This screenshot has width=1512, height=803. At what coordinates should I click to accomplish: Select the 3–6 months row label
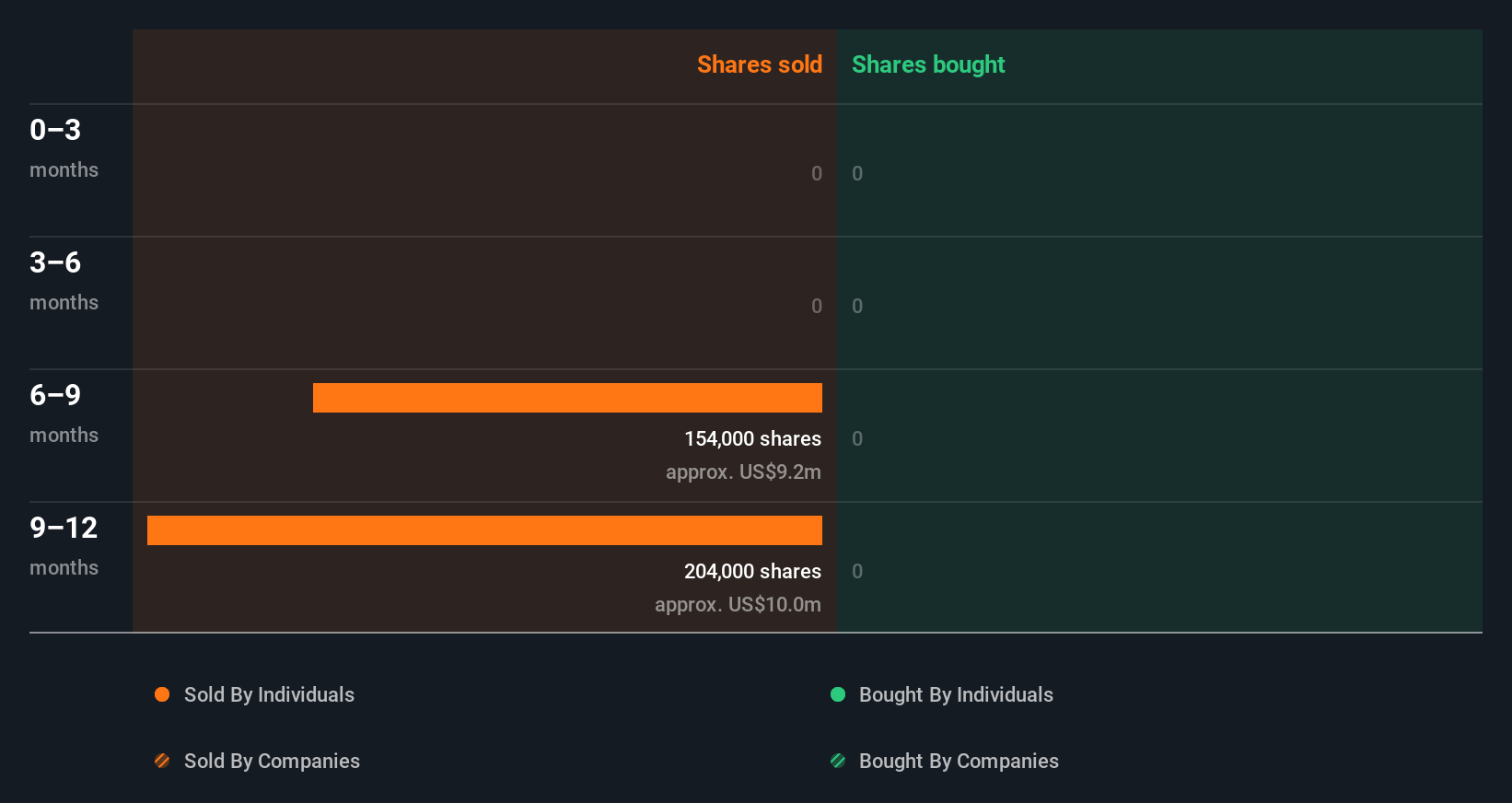click(64, 280)
